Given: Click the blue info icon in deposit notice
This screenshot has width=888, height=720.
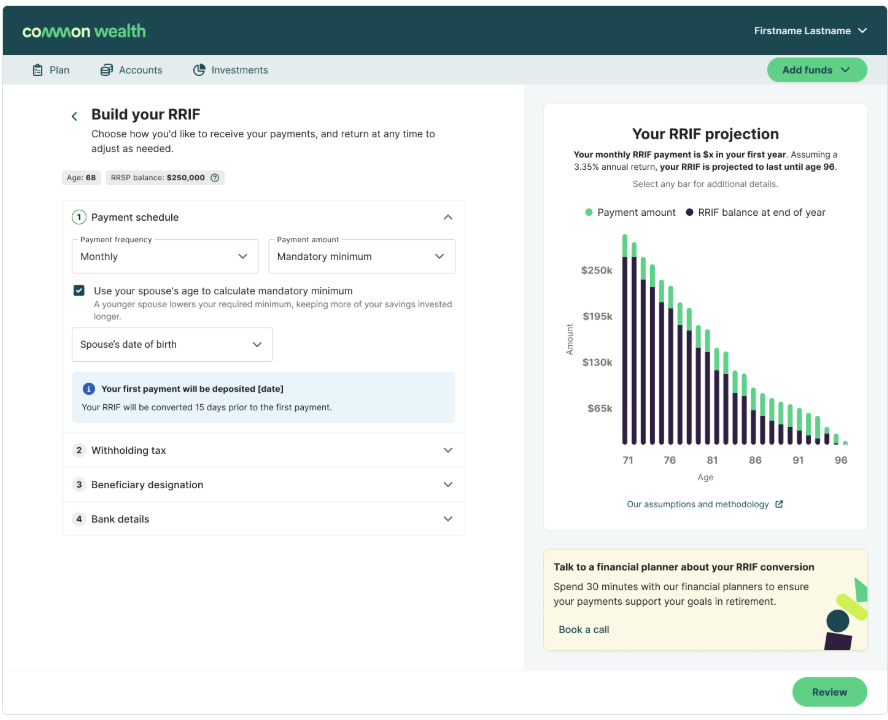Looking at the screenshot, I should click(x=89, y=389).
